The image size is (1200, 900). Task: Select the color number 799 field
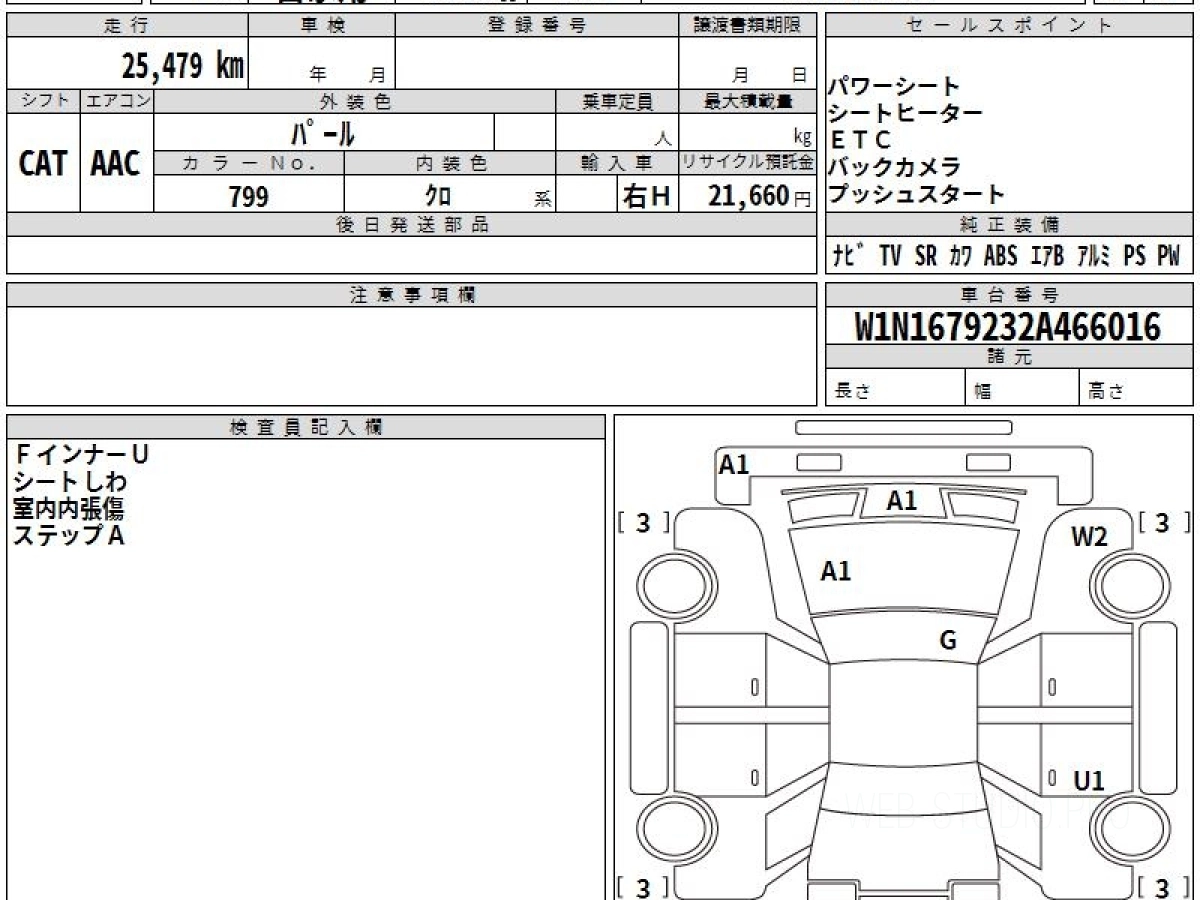click(248, 196)
